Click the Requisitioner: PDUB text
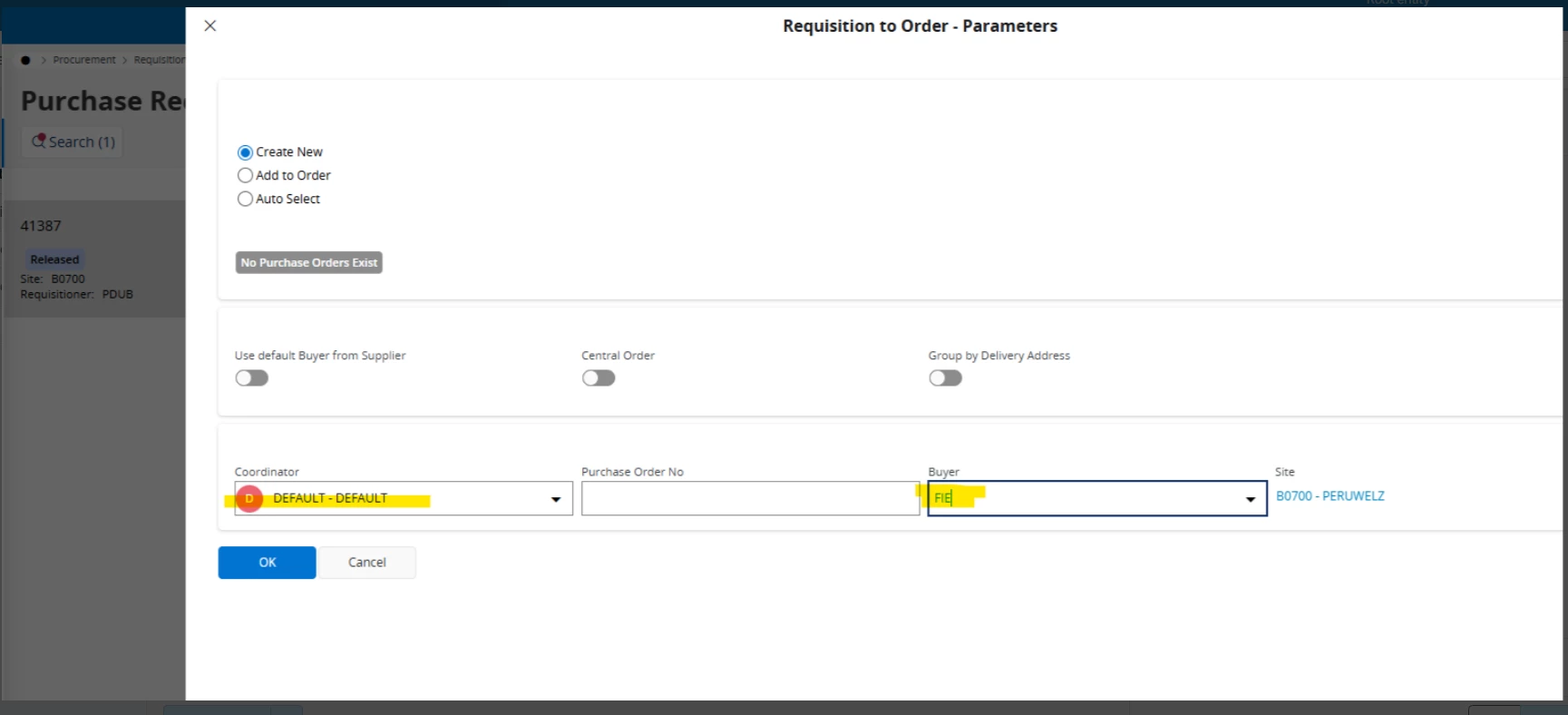Viewport: 1568px width, 715px height. tap(77, 295)
